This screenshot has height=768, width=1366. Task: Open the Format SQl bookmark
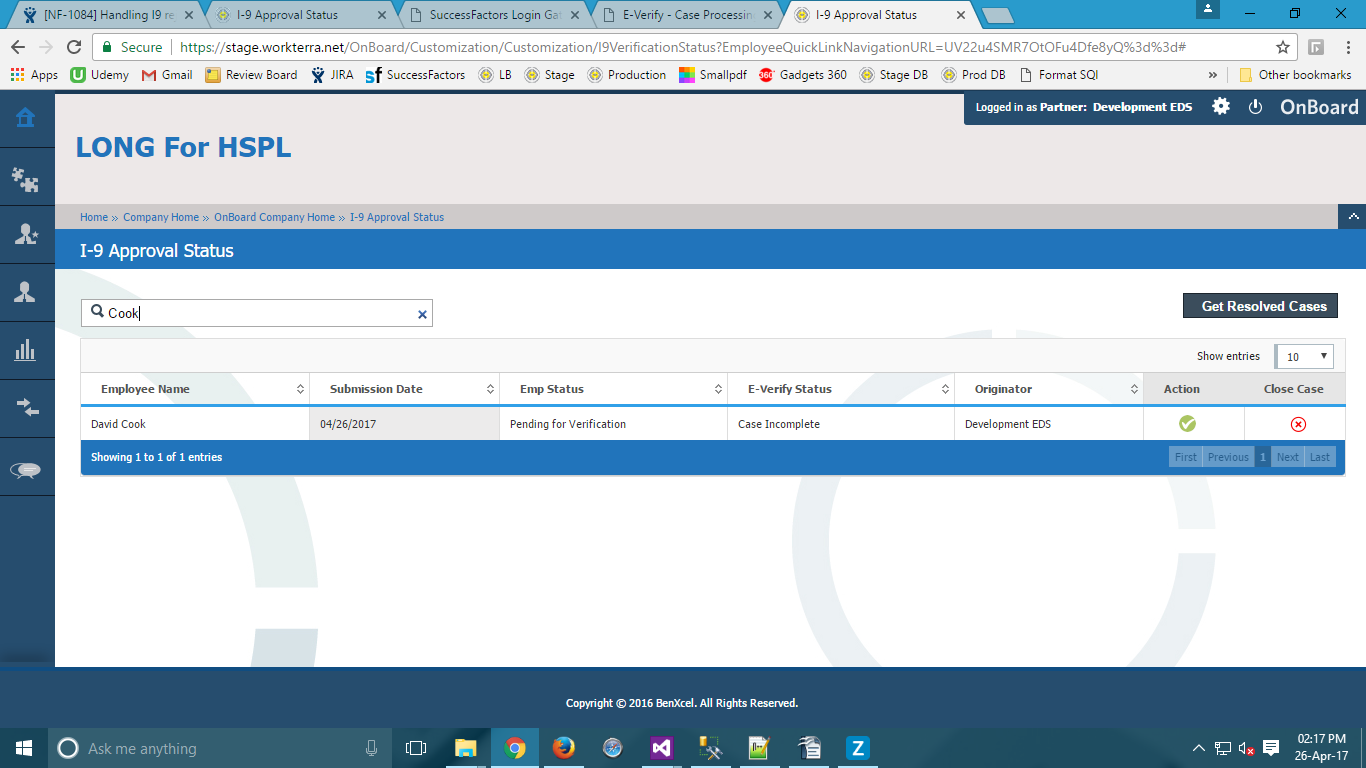[1058, 75]
